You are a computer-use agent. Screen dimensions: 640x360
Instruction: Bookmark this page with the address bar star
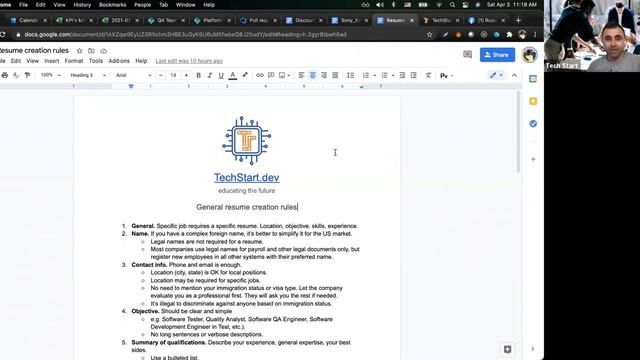[x=429, y=35]
